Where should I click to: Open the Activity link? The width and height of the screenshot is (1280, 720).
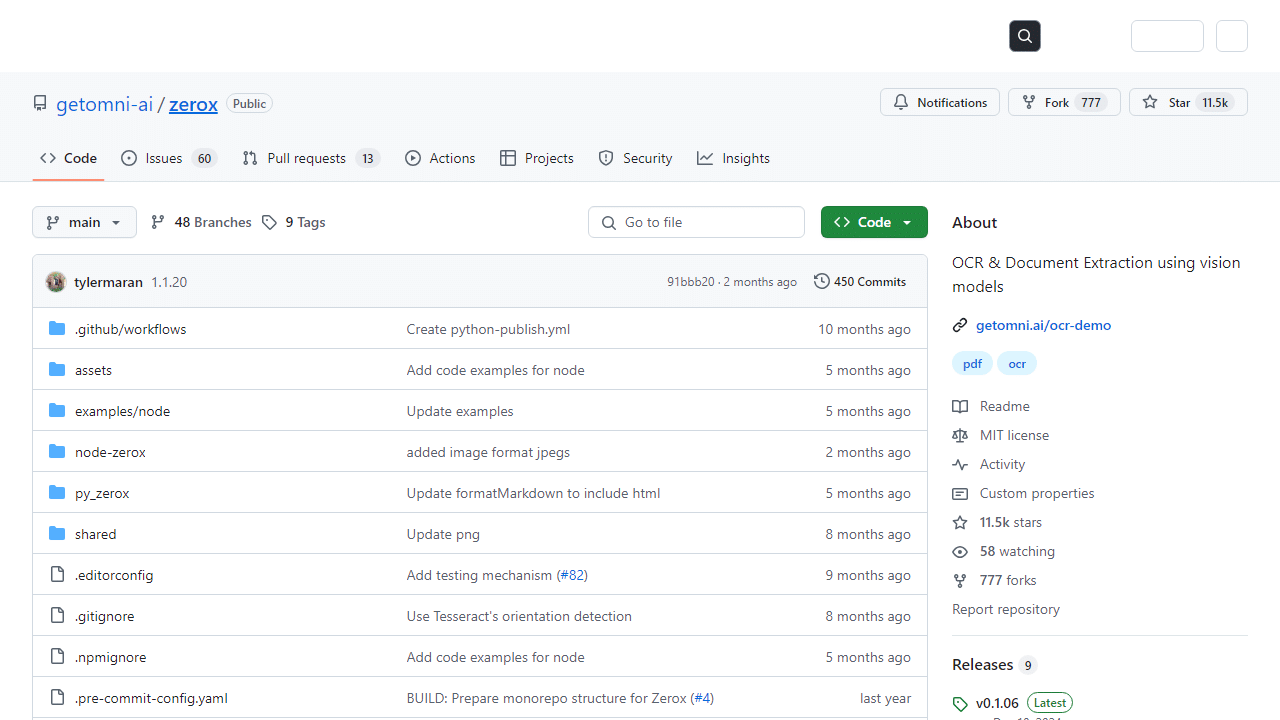tap(989, 464)
